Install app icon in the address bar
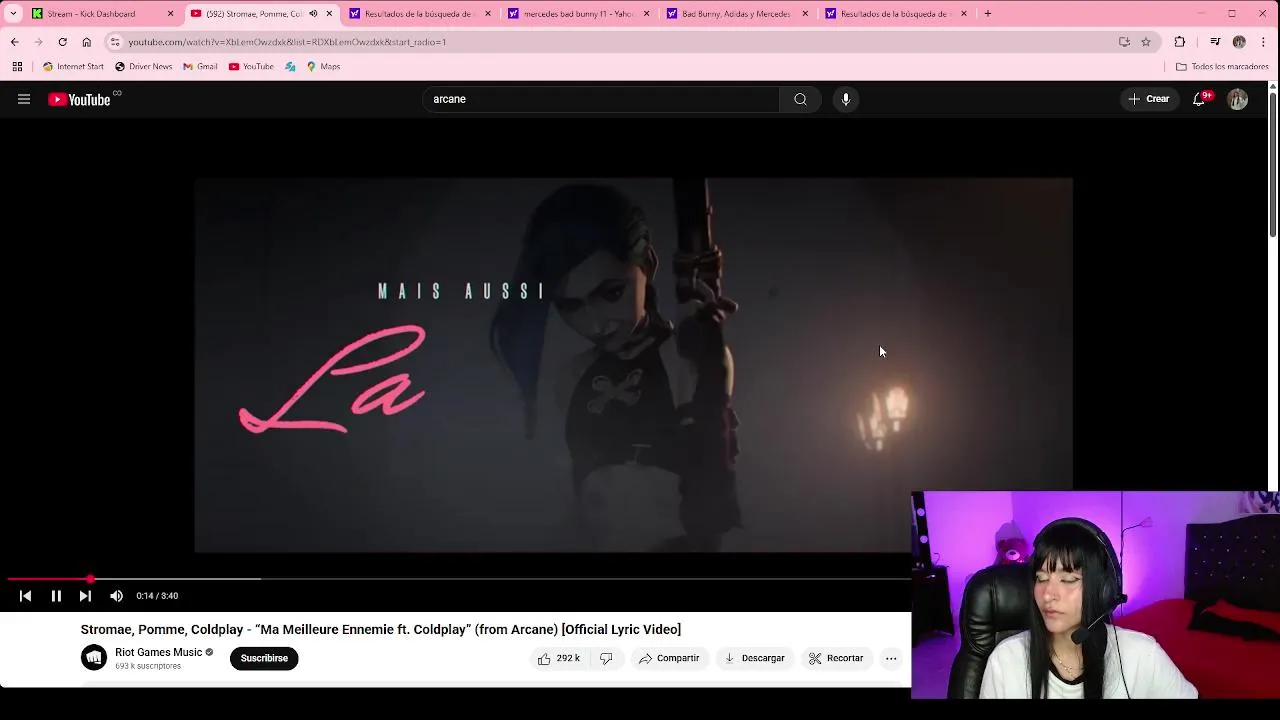The height and width of the screenshot is (720, 1280). coord(1124,42)
